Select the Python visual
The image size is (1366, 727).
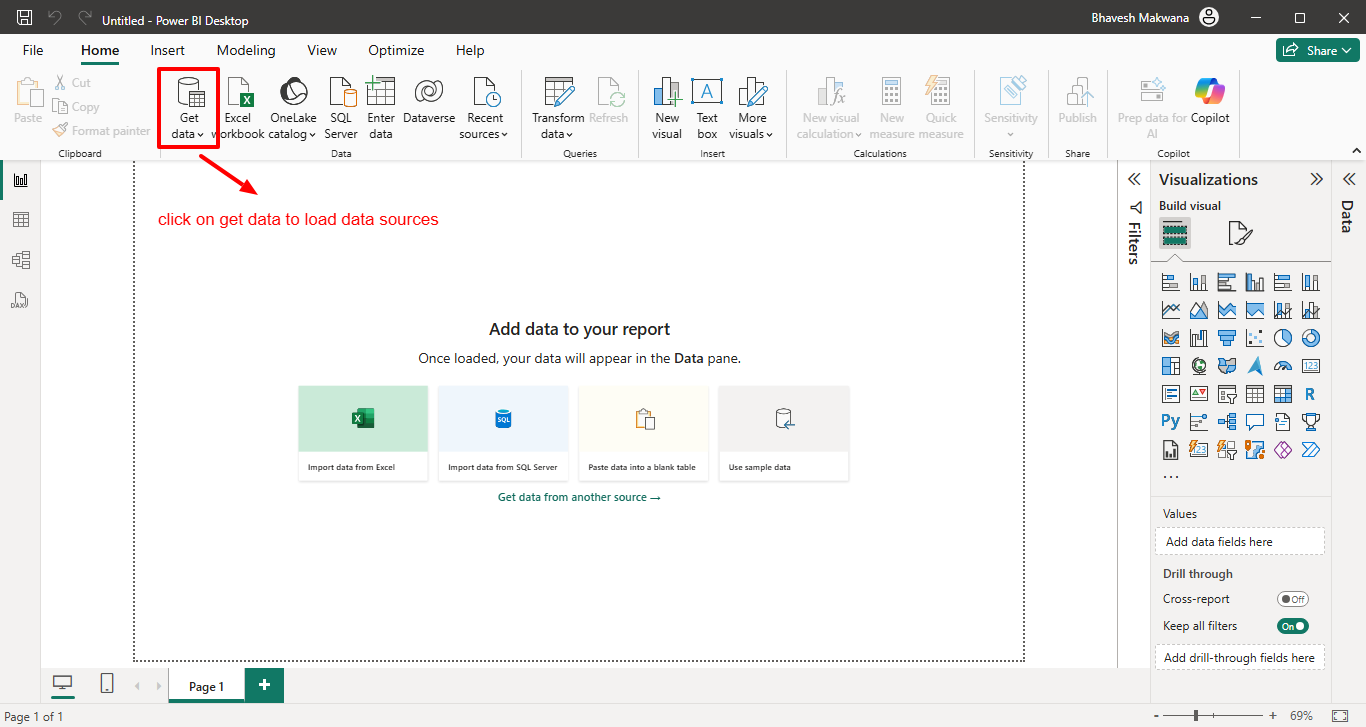(1170, 421)
